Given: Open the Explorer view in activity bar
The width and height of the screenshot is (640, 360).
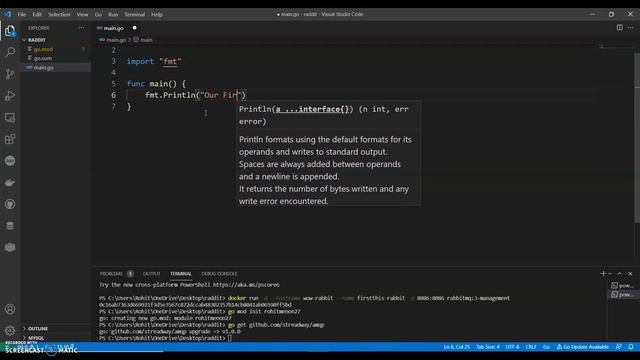Looking at the screenshot, I should click(x=10, y=31).
